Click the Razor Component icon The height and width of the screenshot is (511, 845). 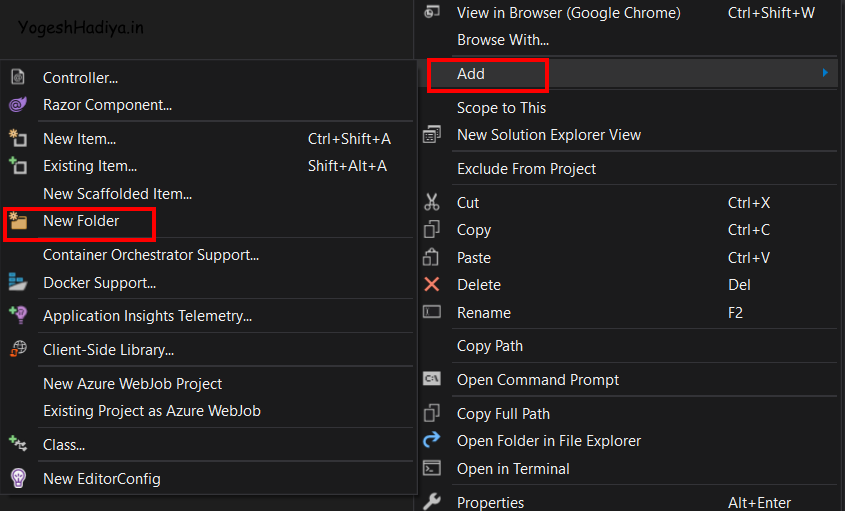(18, 104)
